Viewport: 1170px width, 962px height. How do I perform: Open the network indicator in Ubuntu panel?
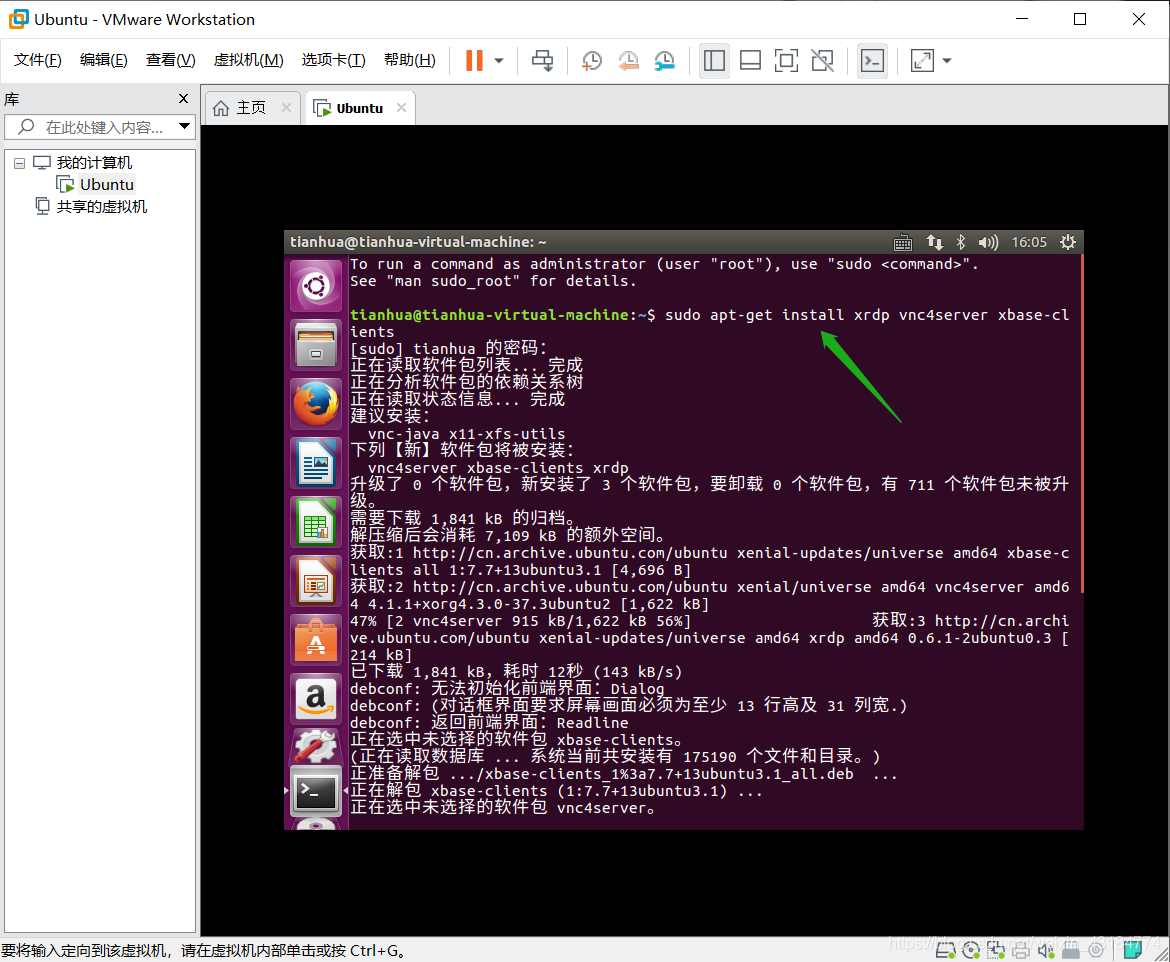pyautogui.click(x=934, y=242)
